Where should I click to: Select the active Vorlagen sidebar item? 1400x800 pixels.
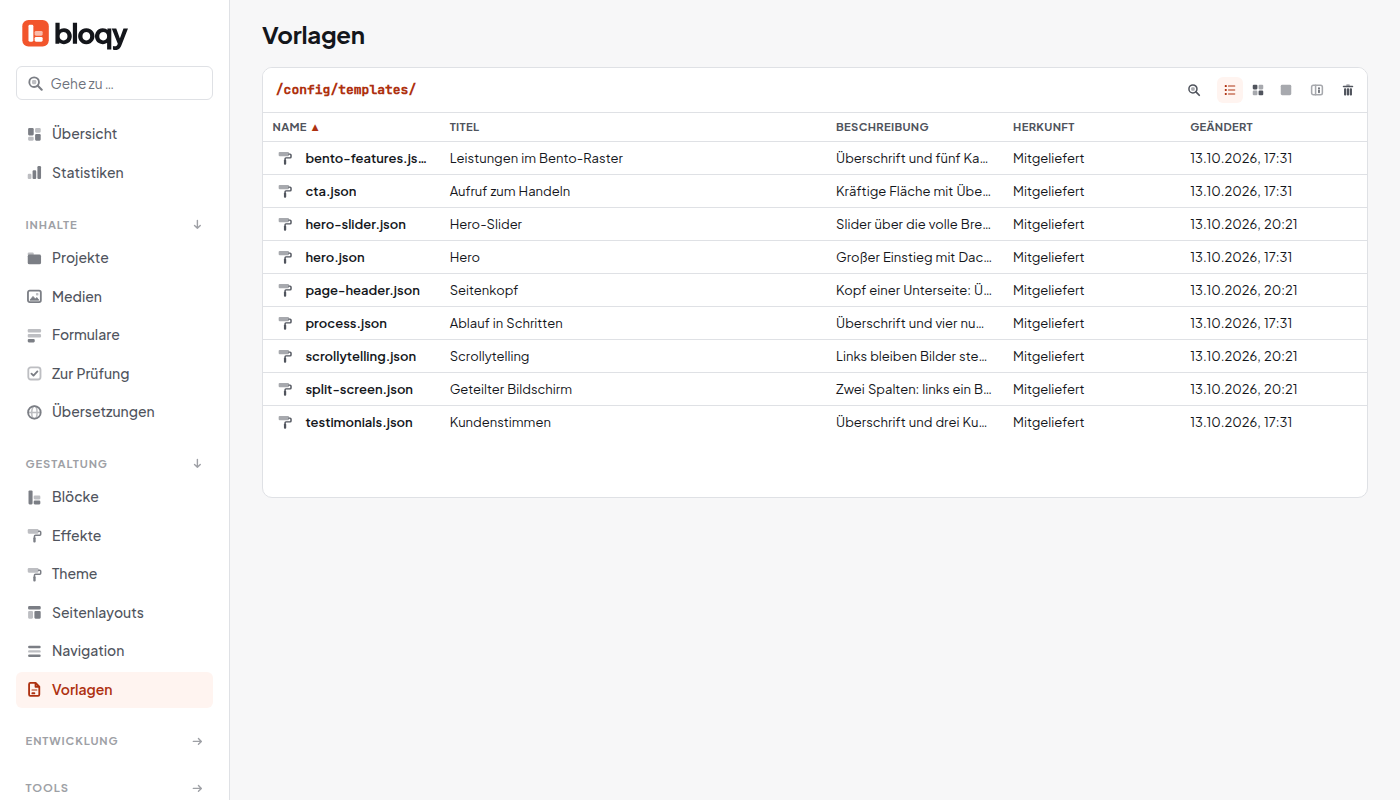tap(114, 690)
